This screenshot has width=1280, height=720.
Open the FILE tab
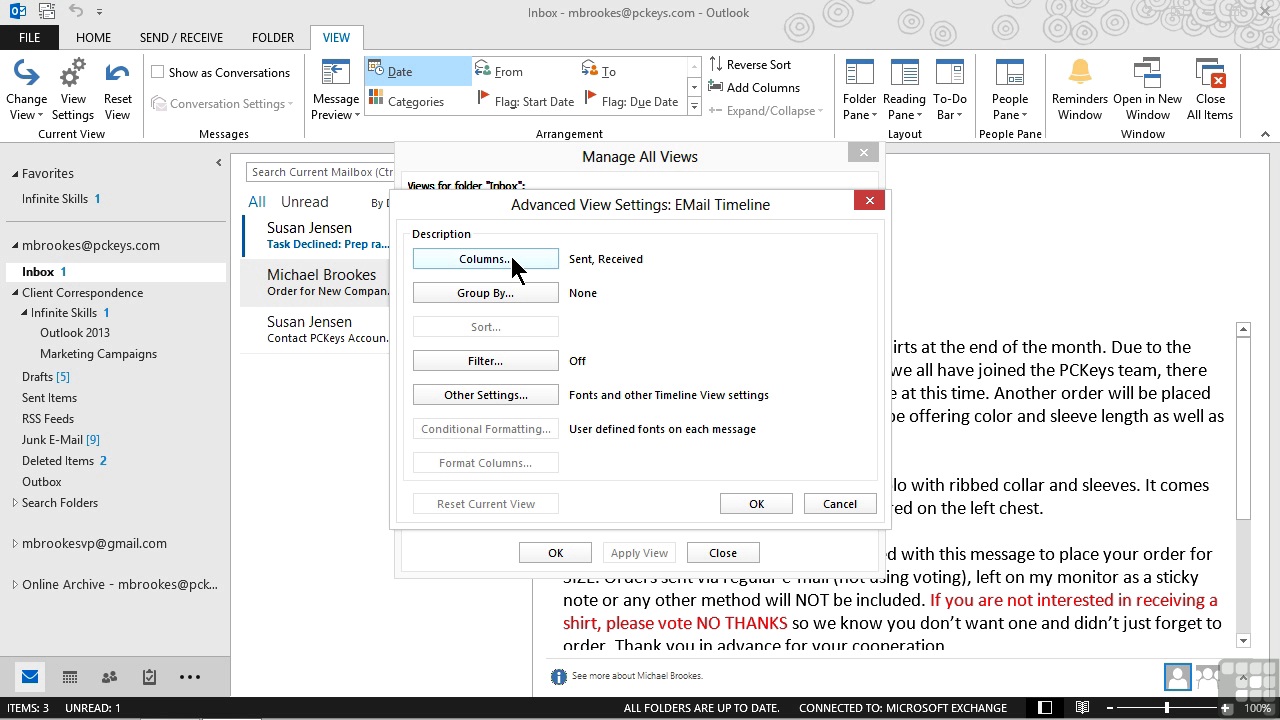tap(29, 37)
